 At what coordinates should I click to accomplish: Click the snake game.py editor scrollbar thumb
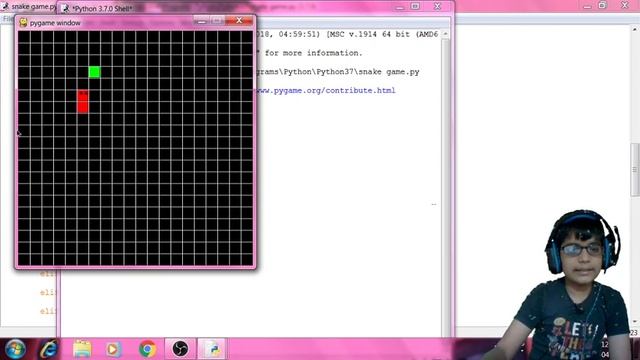pyautogui.click(x=635, y=169)
